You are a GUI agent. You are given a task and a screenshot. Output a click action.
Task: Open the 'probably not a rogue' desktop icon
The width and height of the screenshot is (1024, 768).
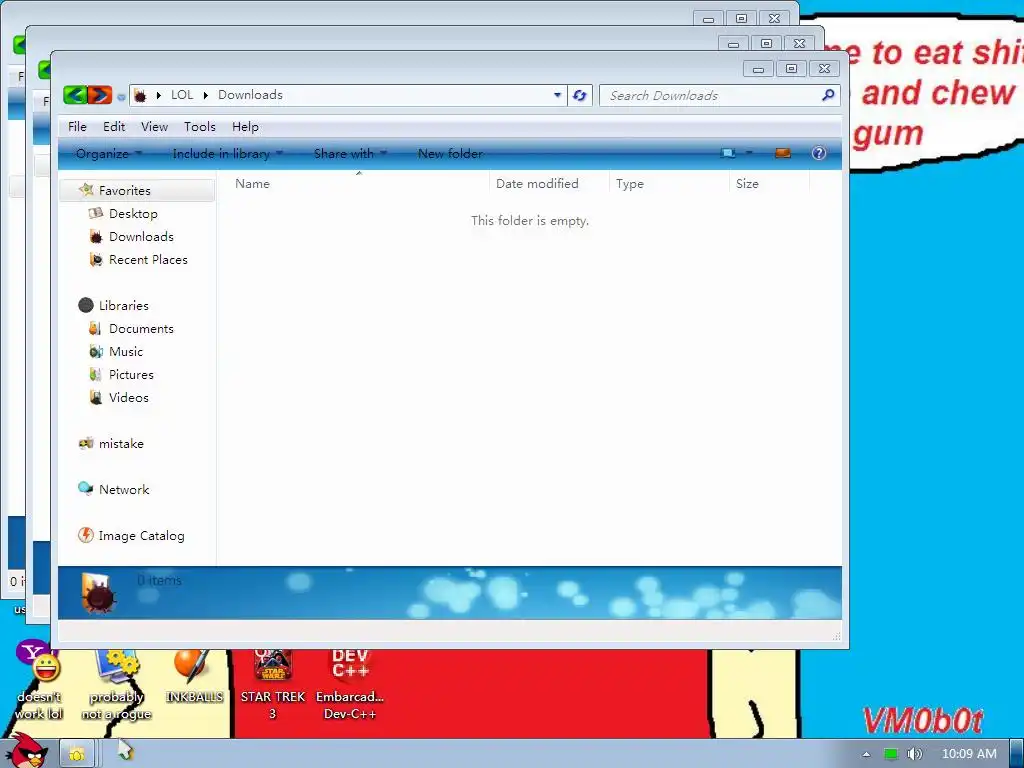point(116,684)
